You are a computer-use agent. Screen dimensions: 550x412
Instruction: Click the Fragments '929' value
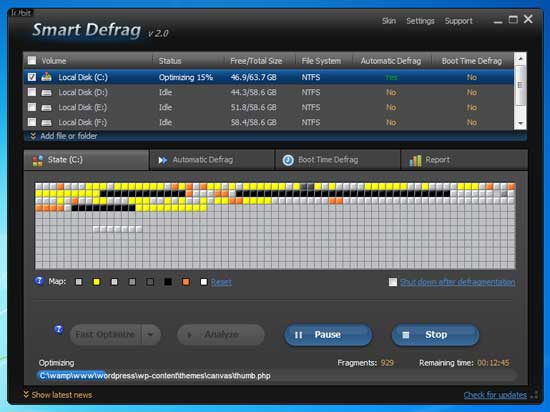pos(387,363)
